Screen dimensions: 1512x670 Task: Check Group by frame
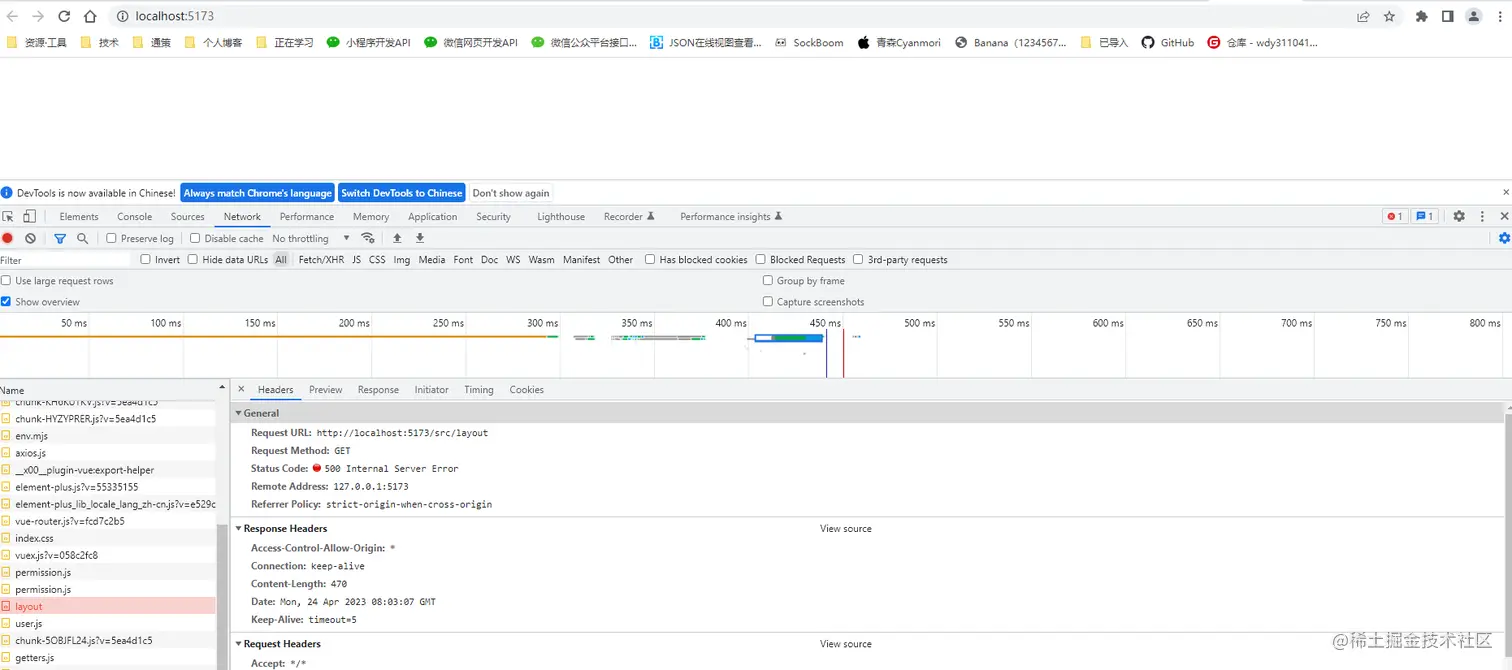coord(768,281)
